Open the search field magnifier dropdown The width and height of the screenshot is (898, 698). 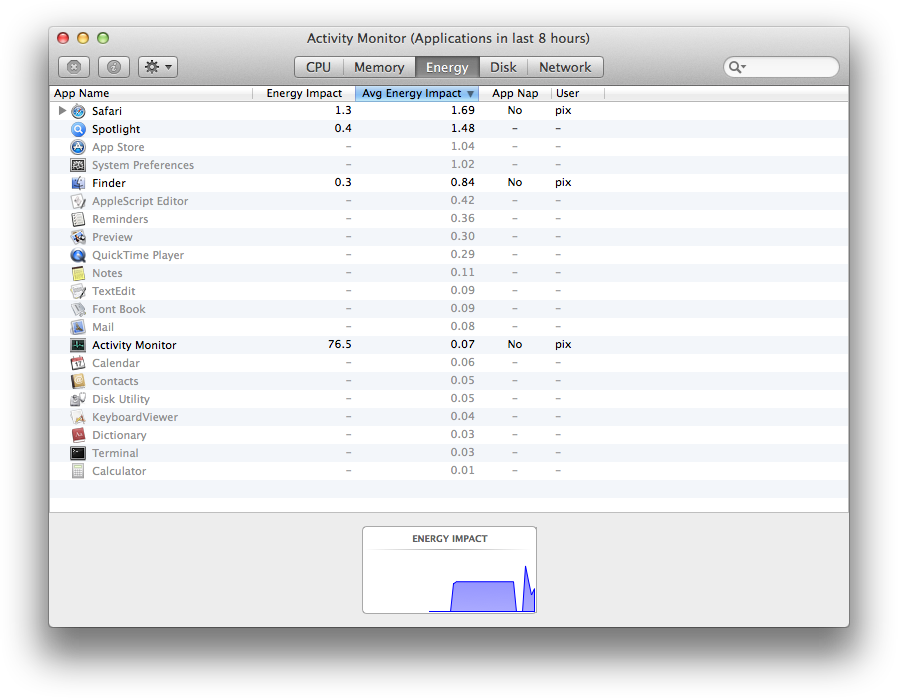[x=738, y=67]
